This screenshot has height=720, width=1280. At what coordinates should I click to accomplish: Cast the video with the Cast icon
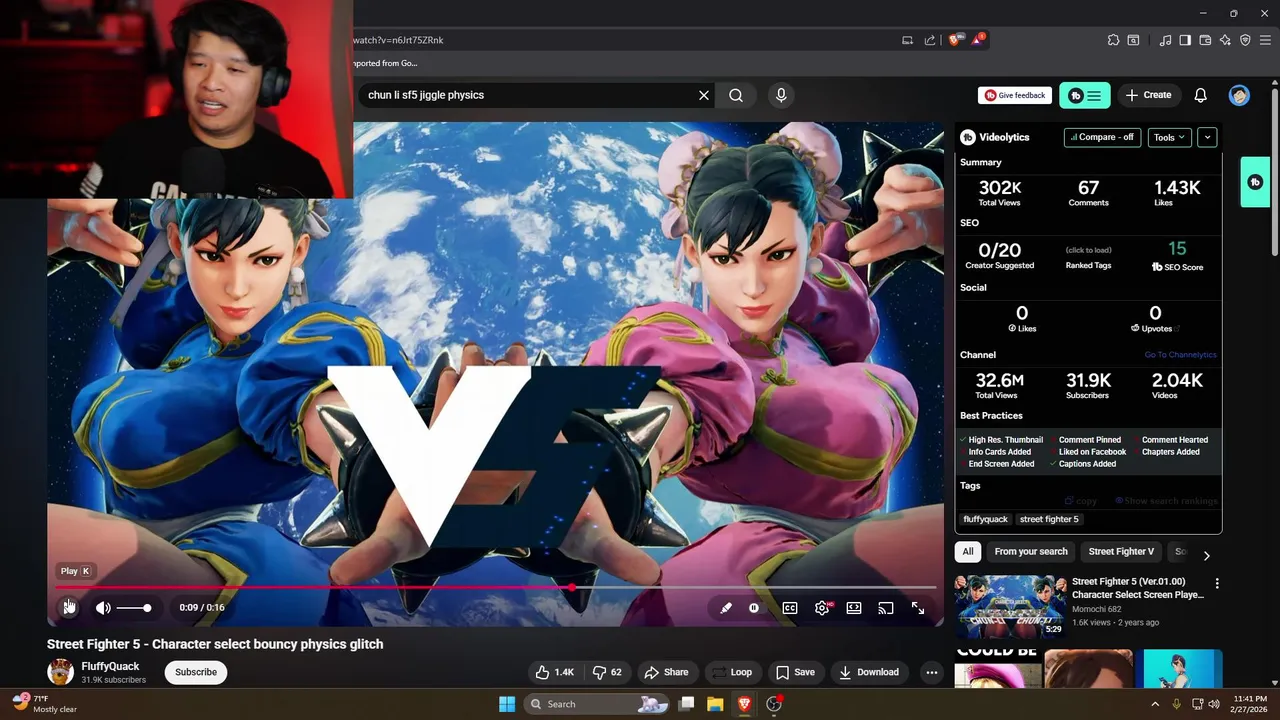pos(885,608)
